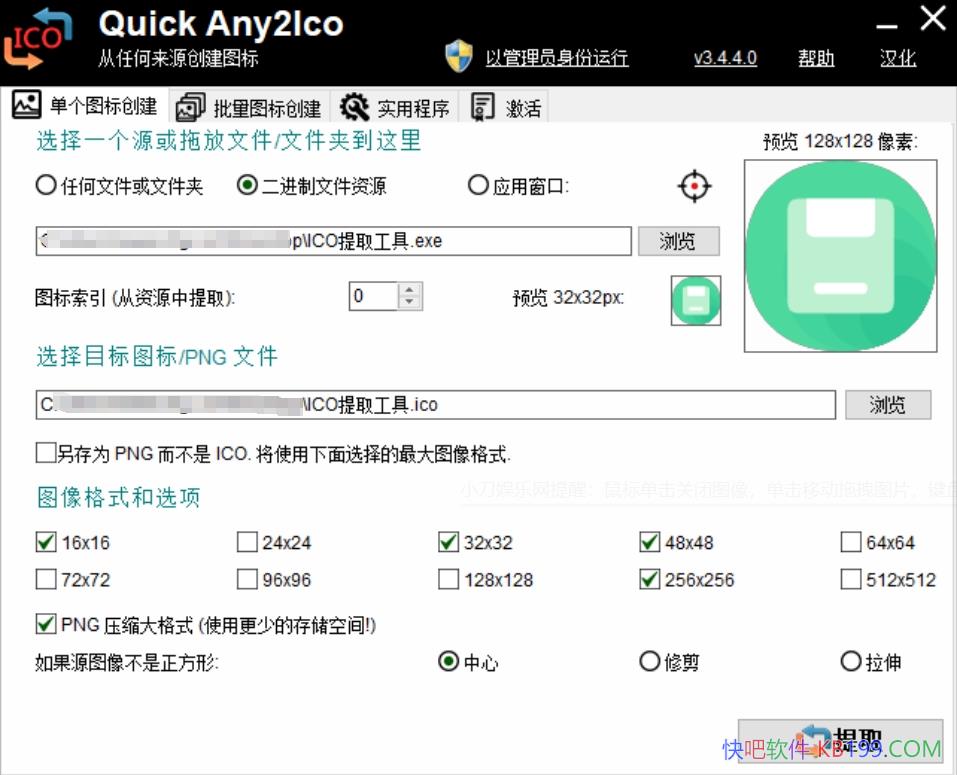The width and height of the screenshot is (957, 775).
Task: Toggle 另存为 PNG 而不是 ICO checkbox
Action: (45, 454)
